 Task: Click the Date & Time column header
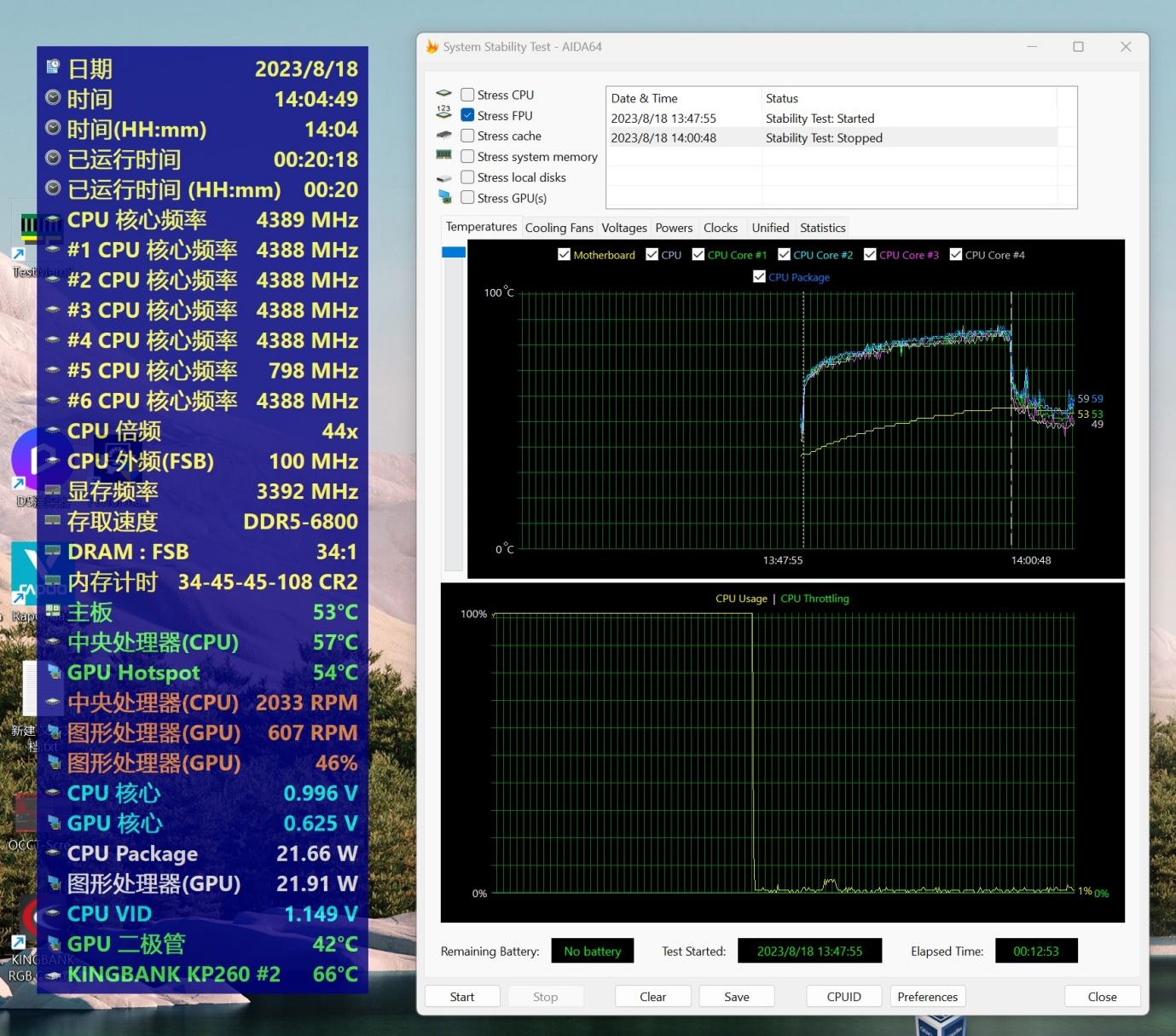[x=684, y=98]
